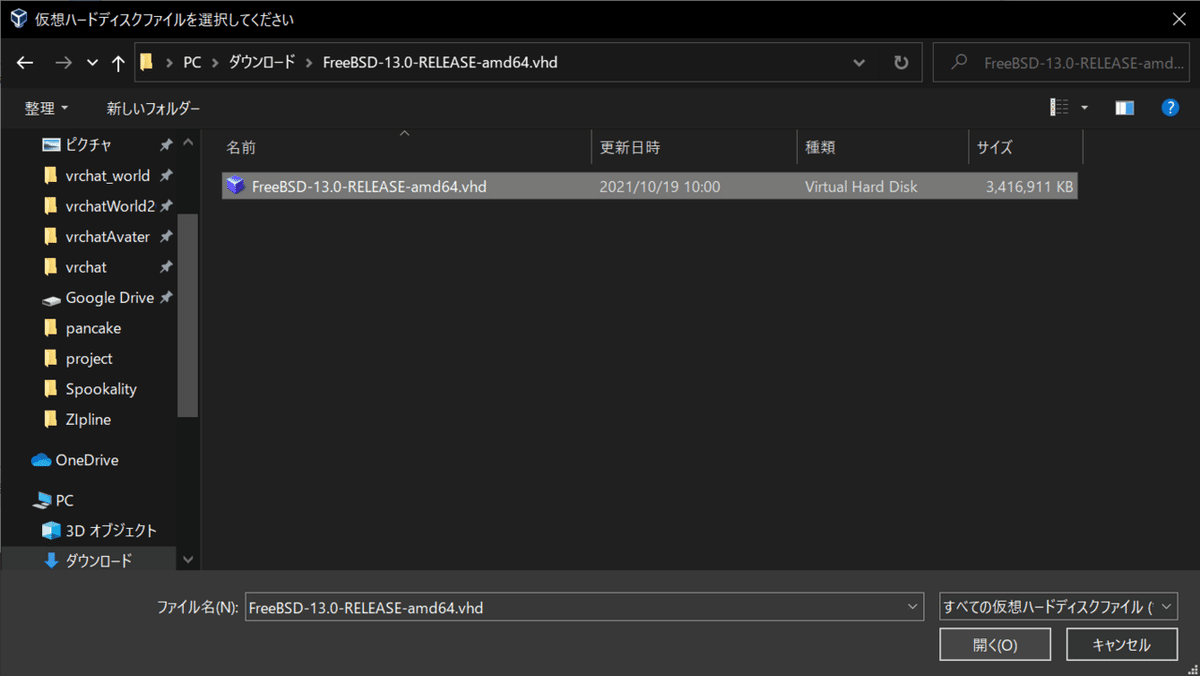Click the sidebar scrollbar thumb
Image resolution: width=1200 pixels, height=676 pixels.
pos(188,314)
